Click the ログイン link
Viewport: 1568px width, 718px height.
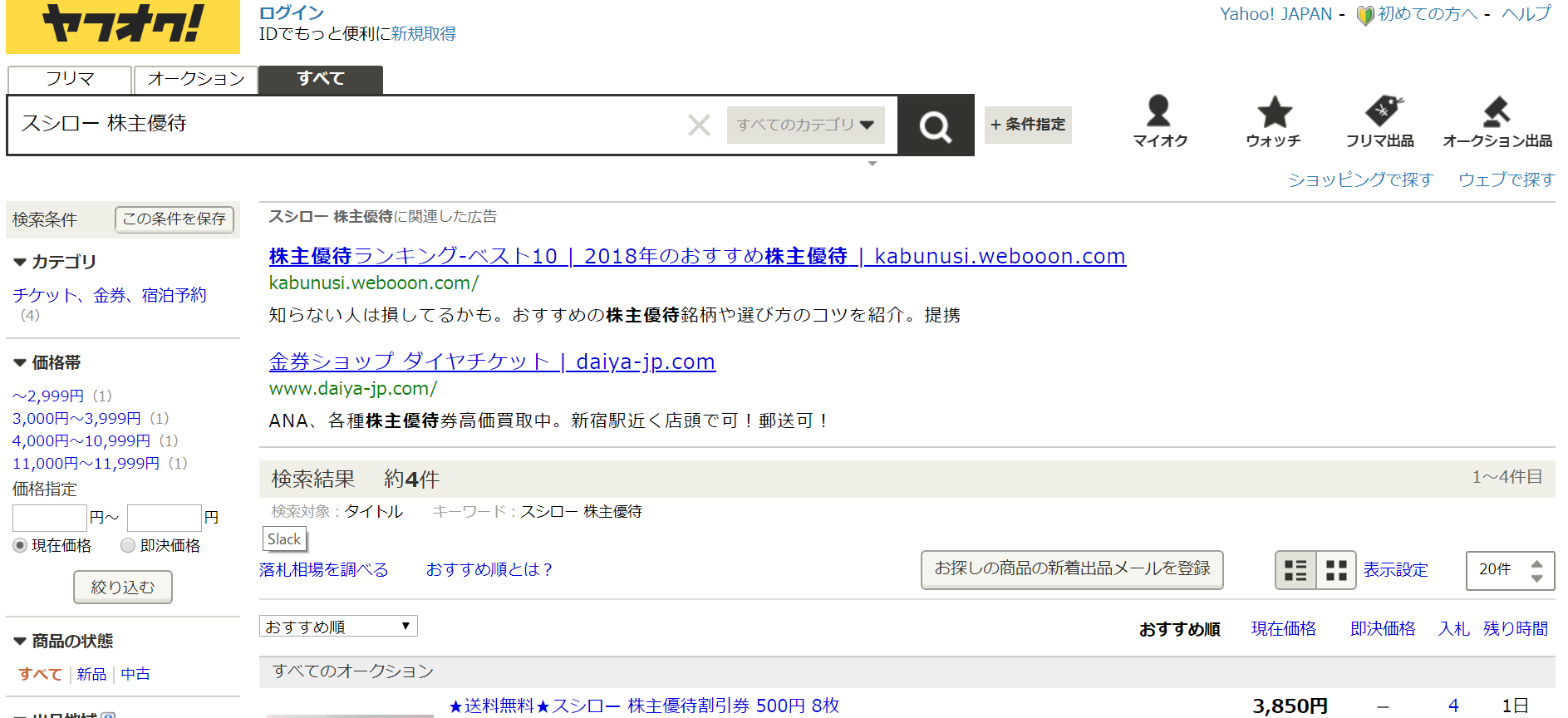pyautogui.click(x=291, y=12)
